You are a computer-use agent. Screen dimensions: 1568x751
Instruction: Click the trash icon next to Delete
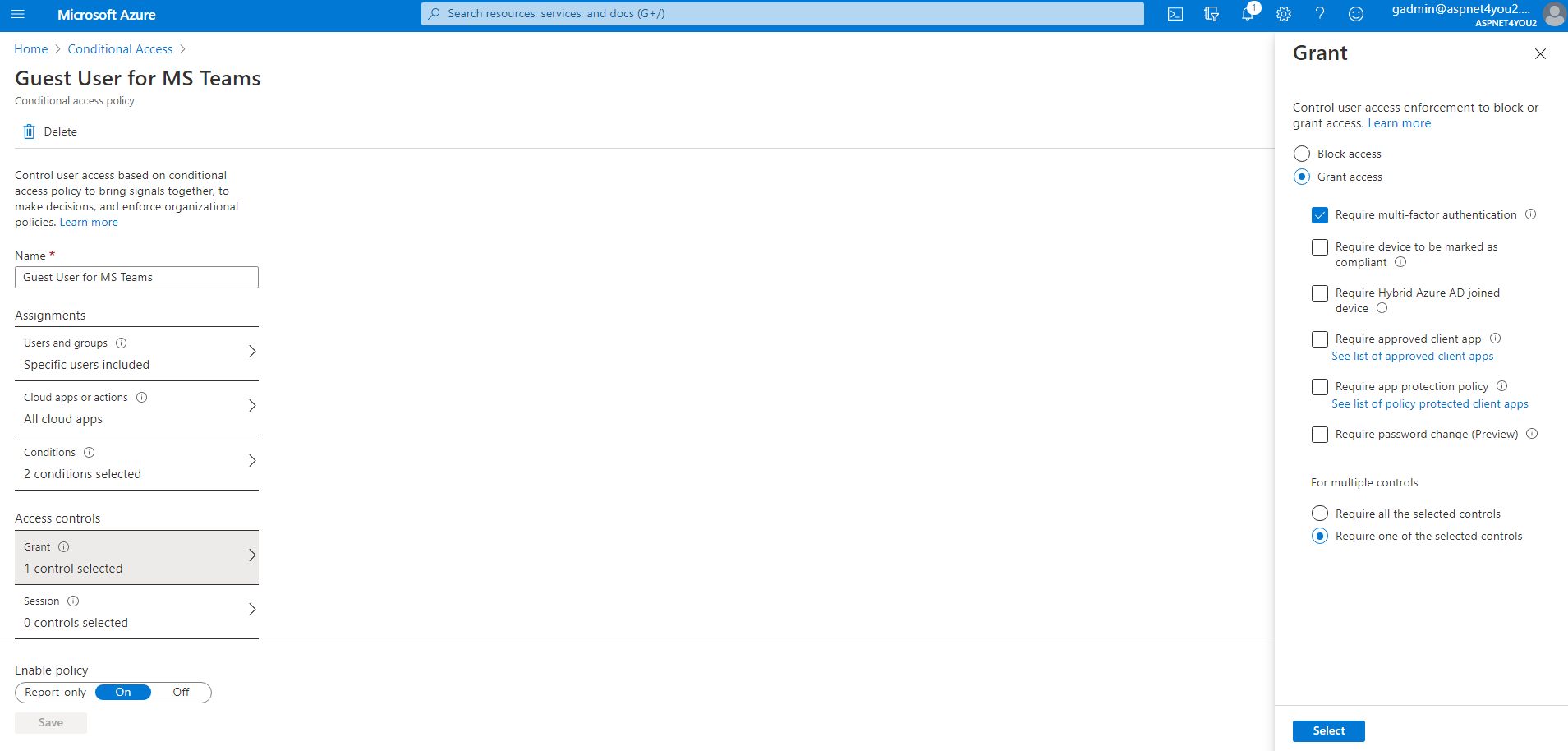(30, 131)
